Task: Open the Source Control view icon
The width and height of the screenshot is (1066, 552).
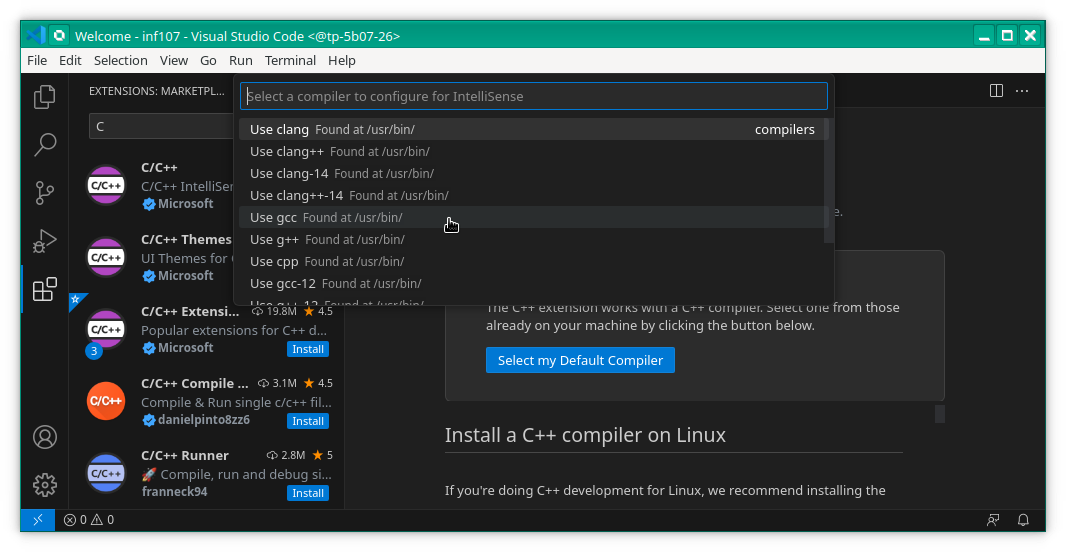Action: tap(44, 193)
